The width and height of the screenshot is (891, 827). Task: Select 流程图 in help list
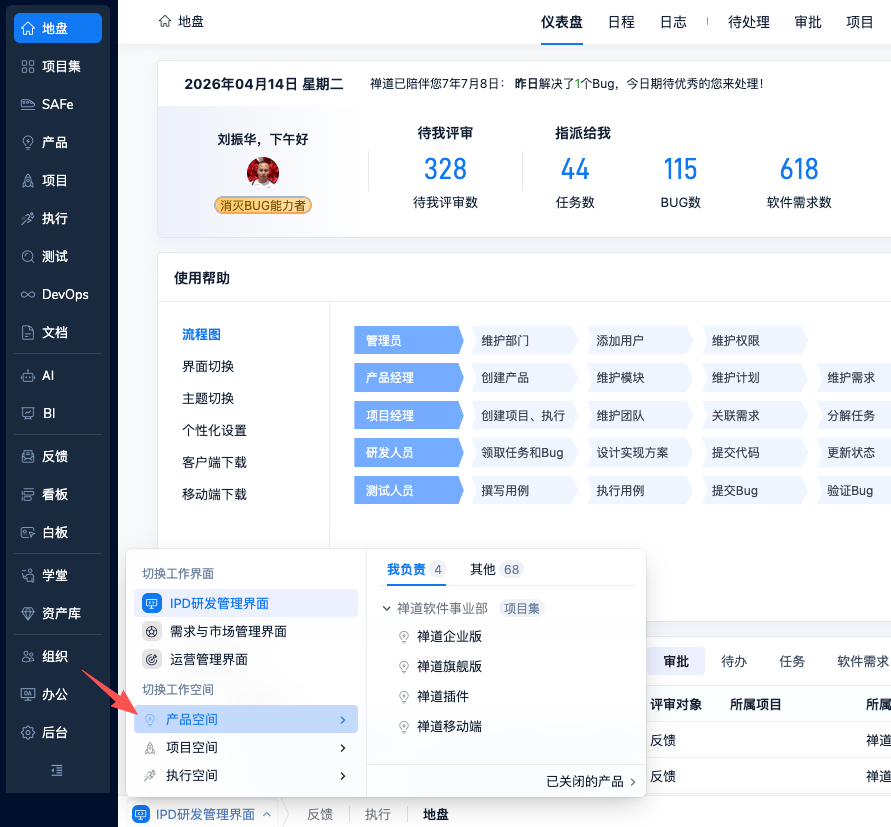pos(201,334)
